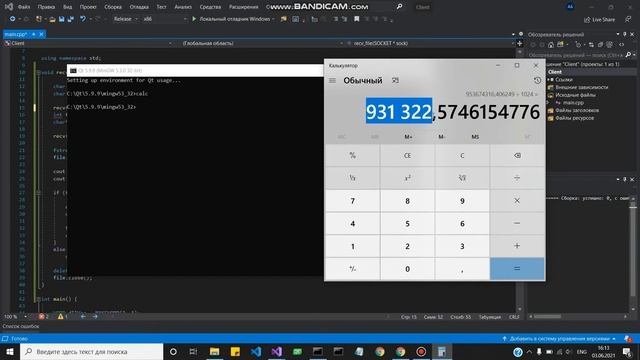
Task: Select Исходные файлы folder
Action: pos(575,95)
